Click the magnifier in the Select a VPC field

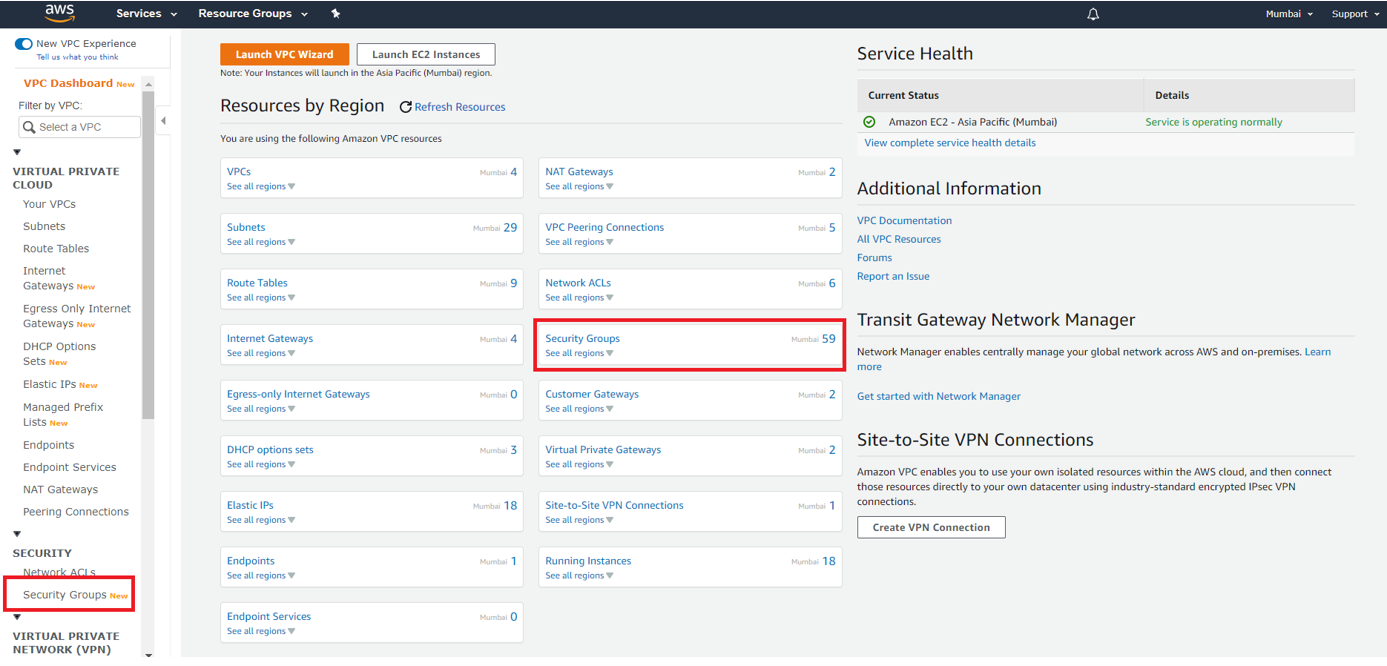point(30,127)
